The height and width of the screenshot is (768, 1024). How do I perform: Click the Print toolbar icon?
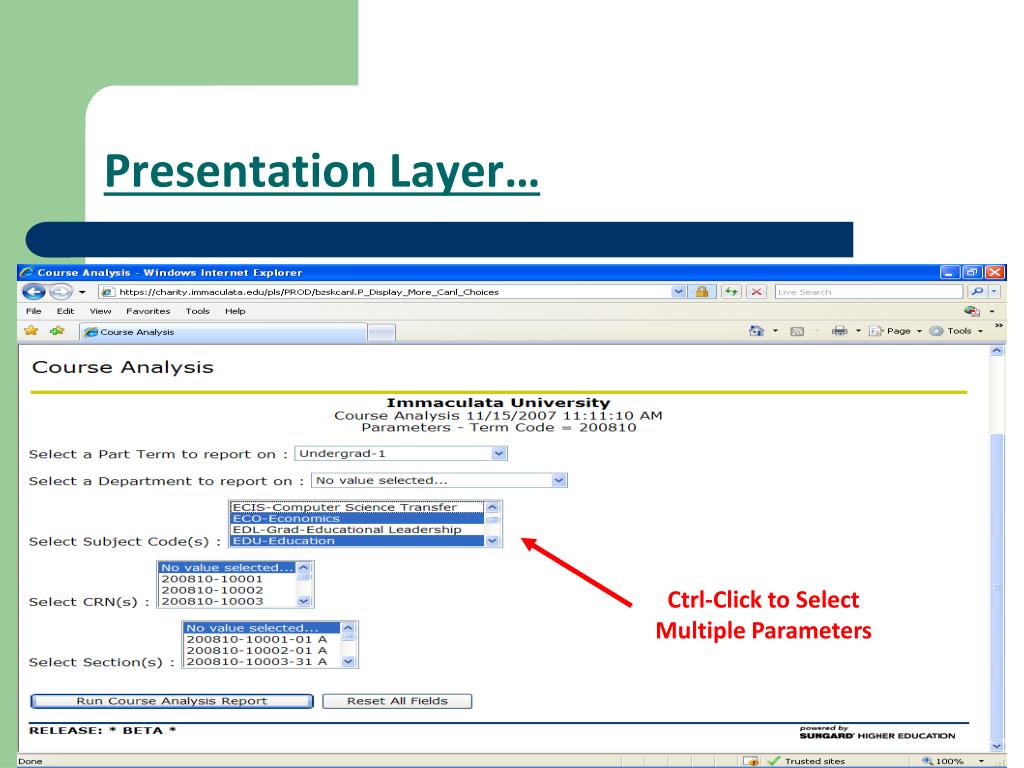point(839,331)
